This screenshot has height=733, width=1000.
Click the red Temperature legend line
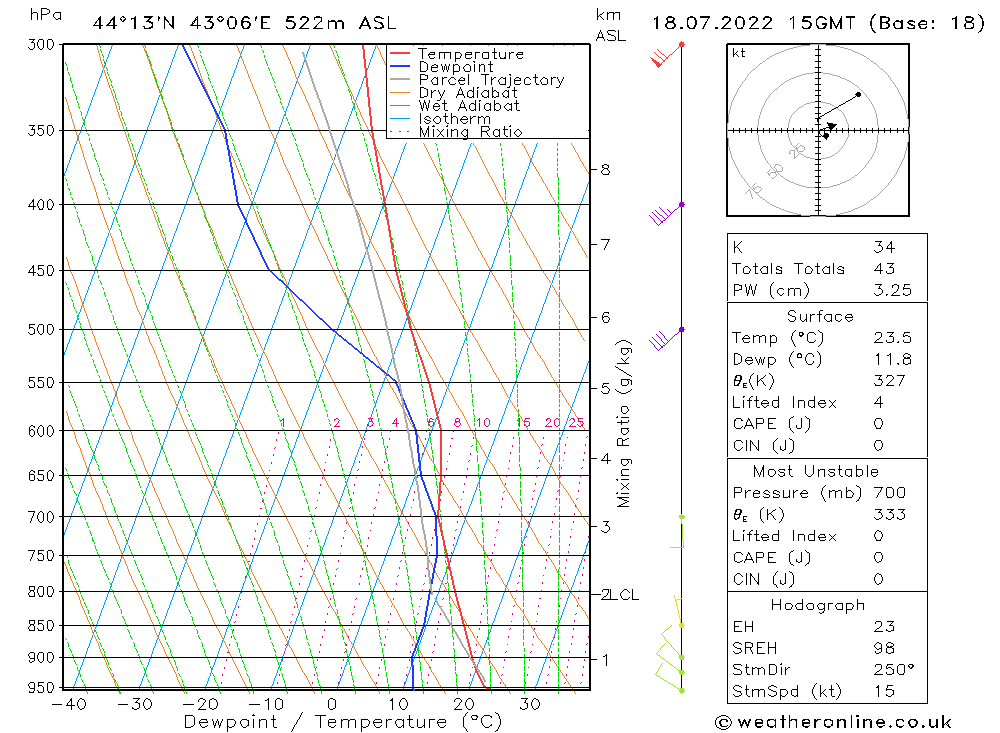tap(400, 54)
